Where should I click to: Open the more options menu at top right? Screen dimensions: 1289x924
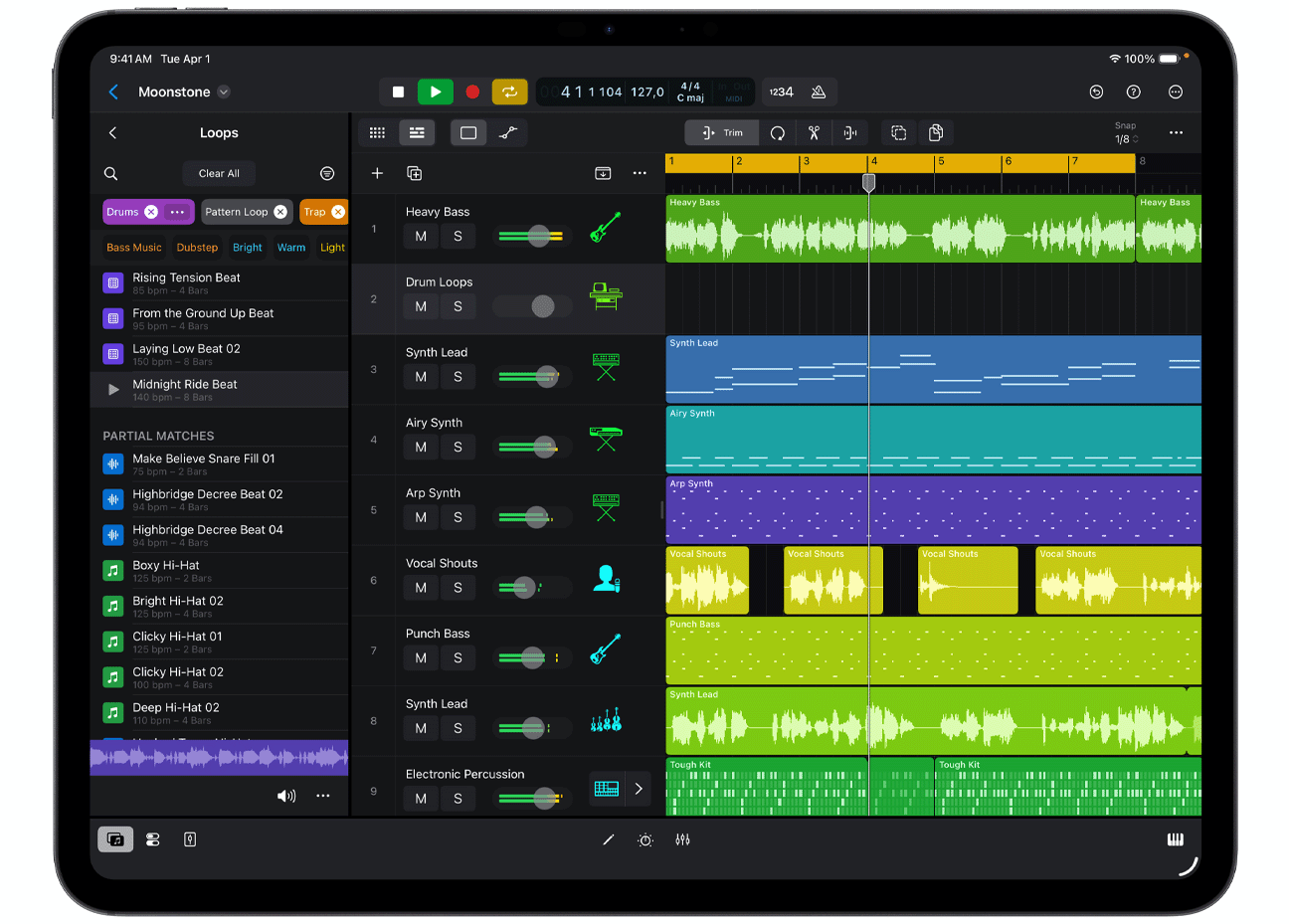(1175, 92)
